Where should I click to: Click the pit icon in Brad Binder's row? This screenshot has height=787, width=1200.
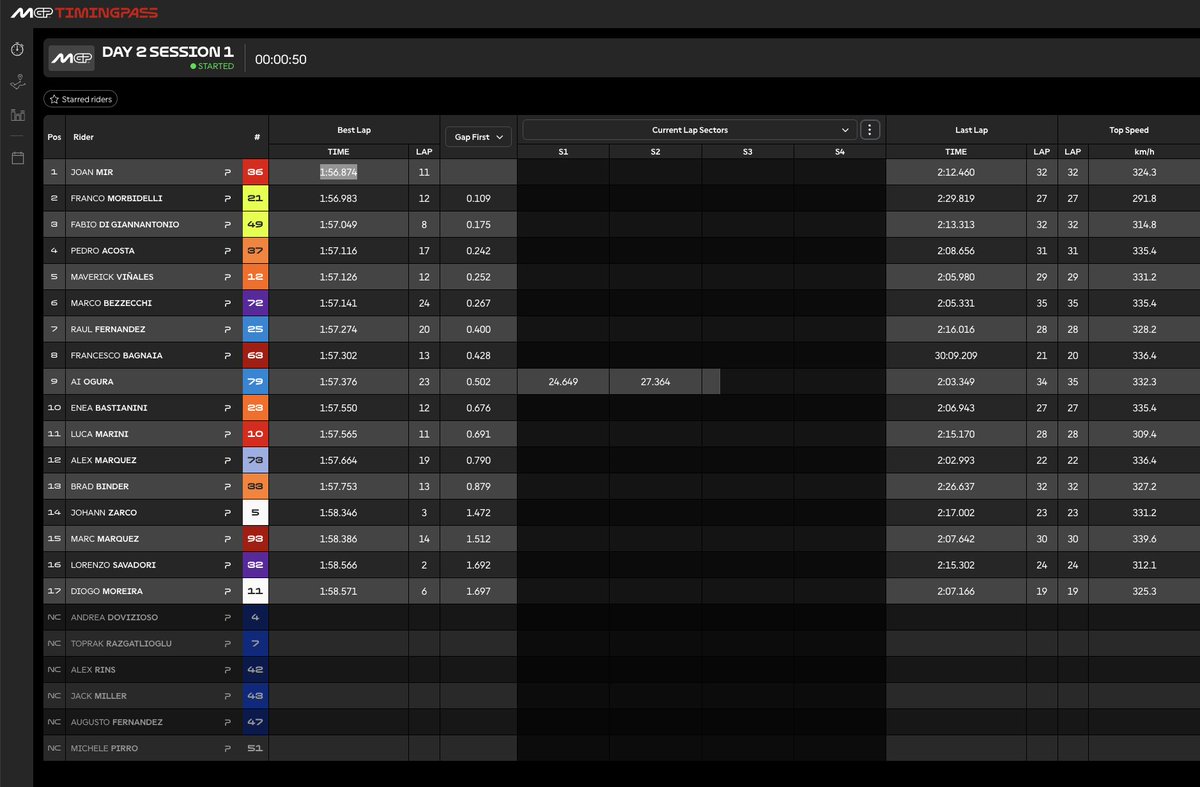coord(227,486)
